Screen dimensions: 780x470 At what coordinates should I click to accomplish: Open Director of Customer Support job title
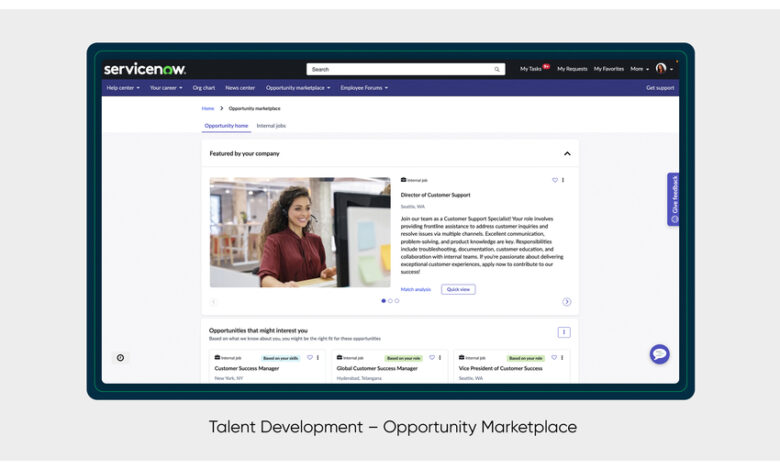(x=435, y=195)
